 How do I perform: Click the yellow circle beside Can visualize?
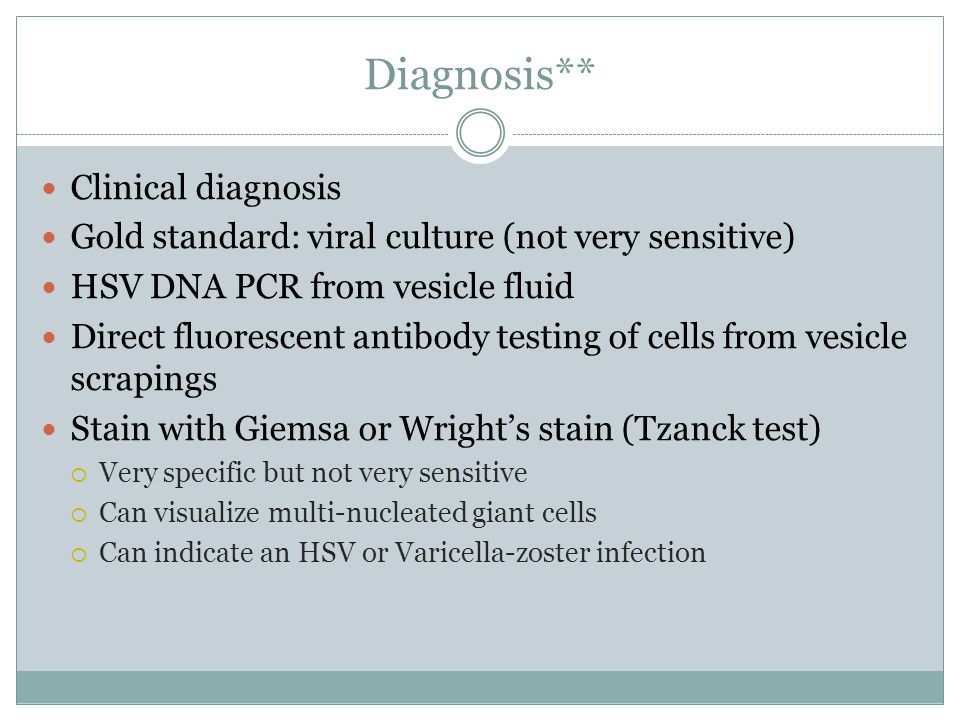[79, 514]
